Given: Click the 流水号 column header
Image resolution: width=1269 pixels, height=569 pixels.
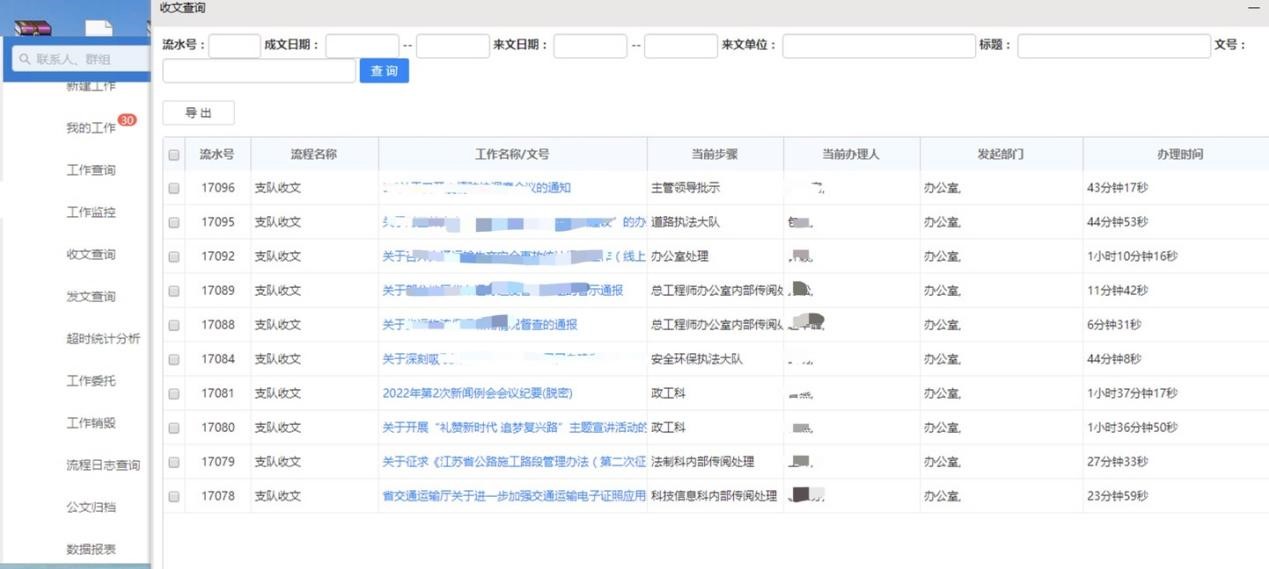Looking at the screenshot, I should coord(217,154).
